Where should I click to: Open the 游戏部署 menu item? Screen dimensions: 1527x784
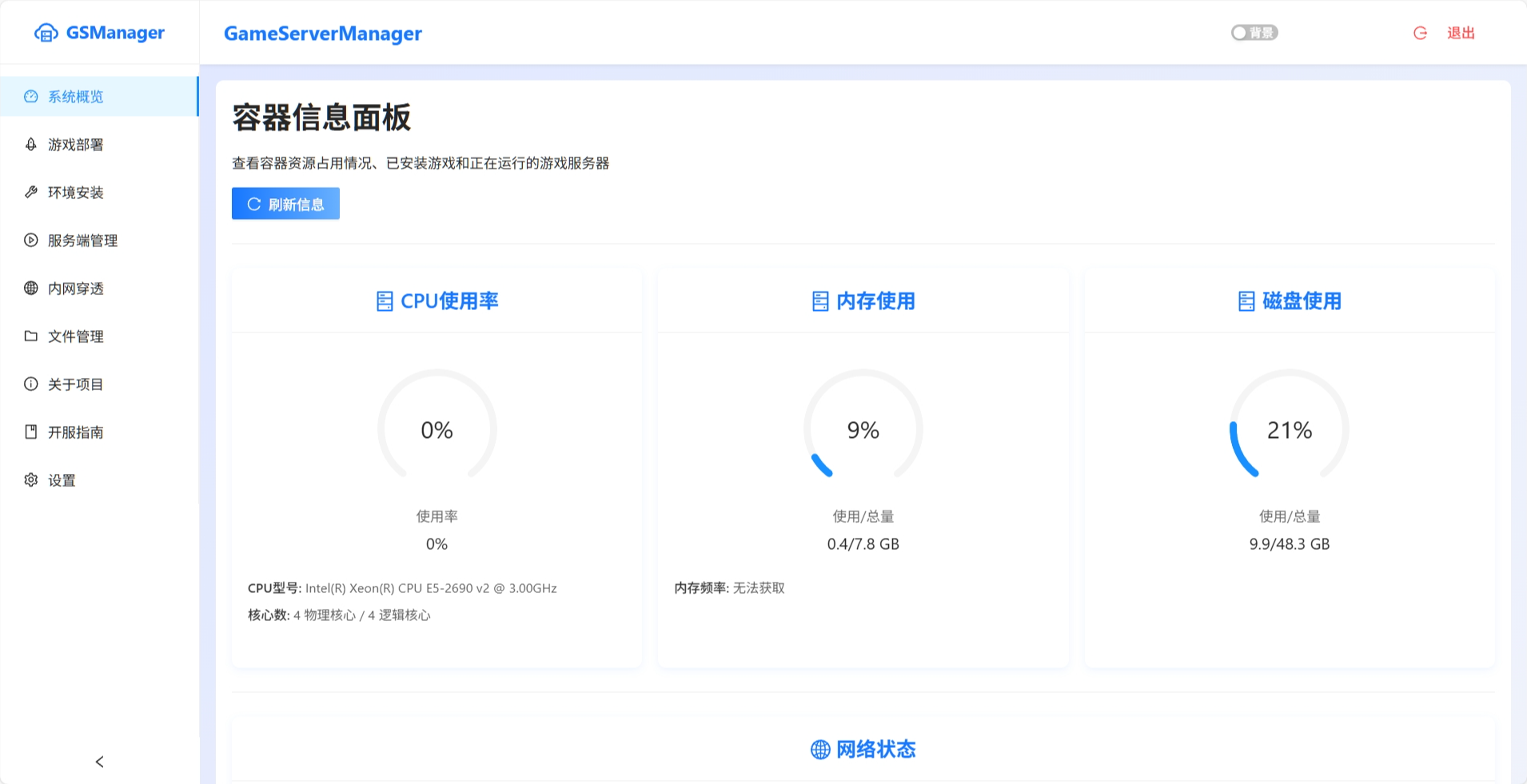99,145
